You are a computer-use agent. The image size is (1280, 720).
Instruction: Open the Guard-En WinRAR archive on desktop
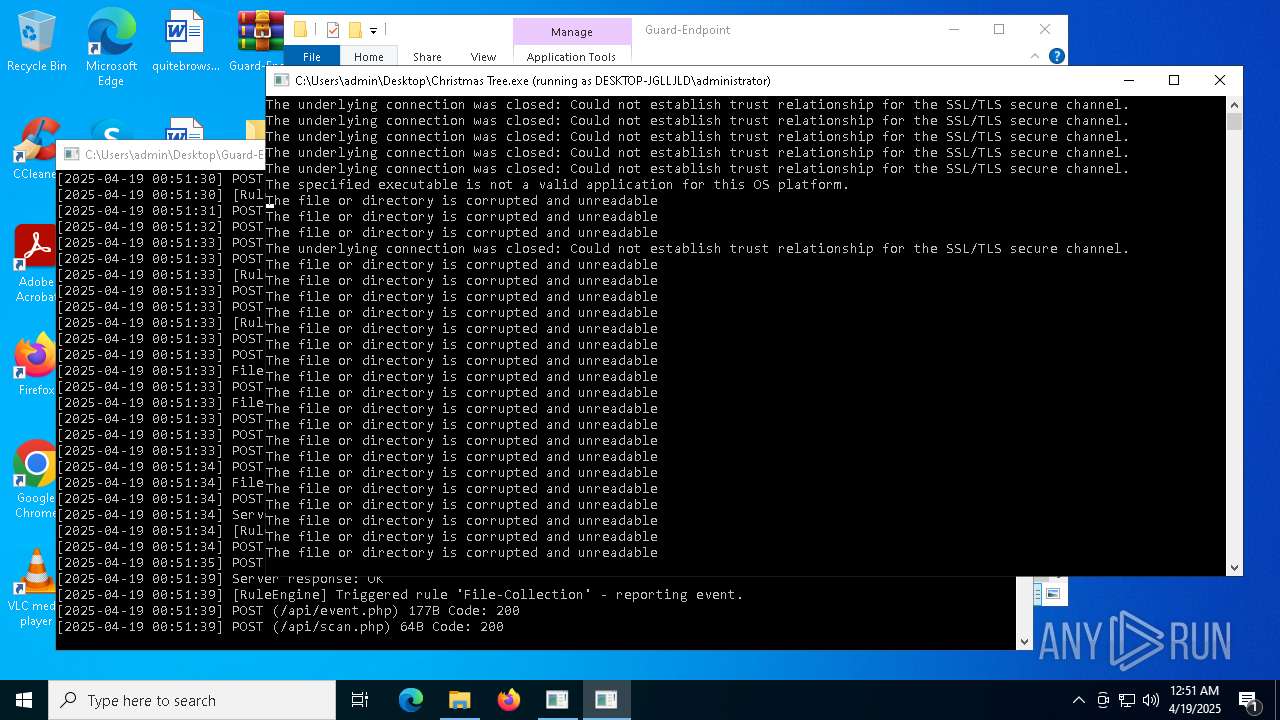coord(259,42)
